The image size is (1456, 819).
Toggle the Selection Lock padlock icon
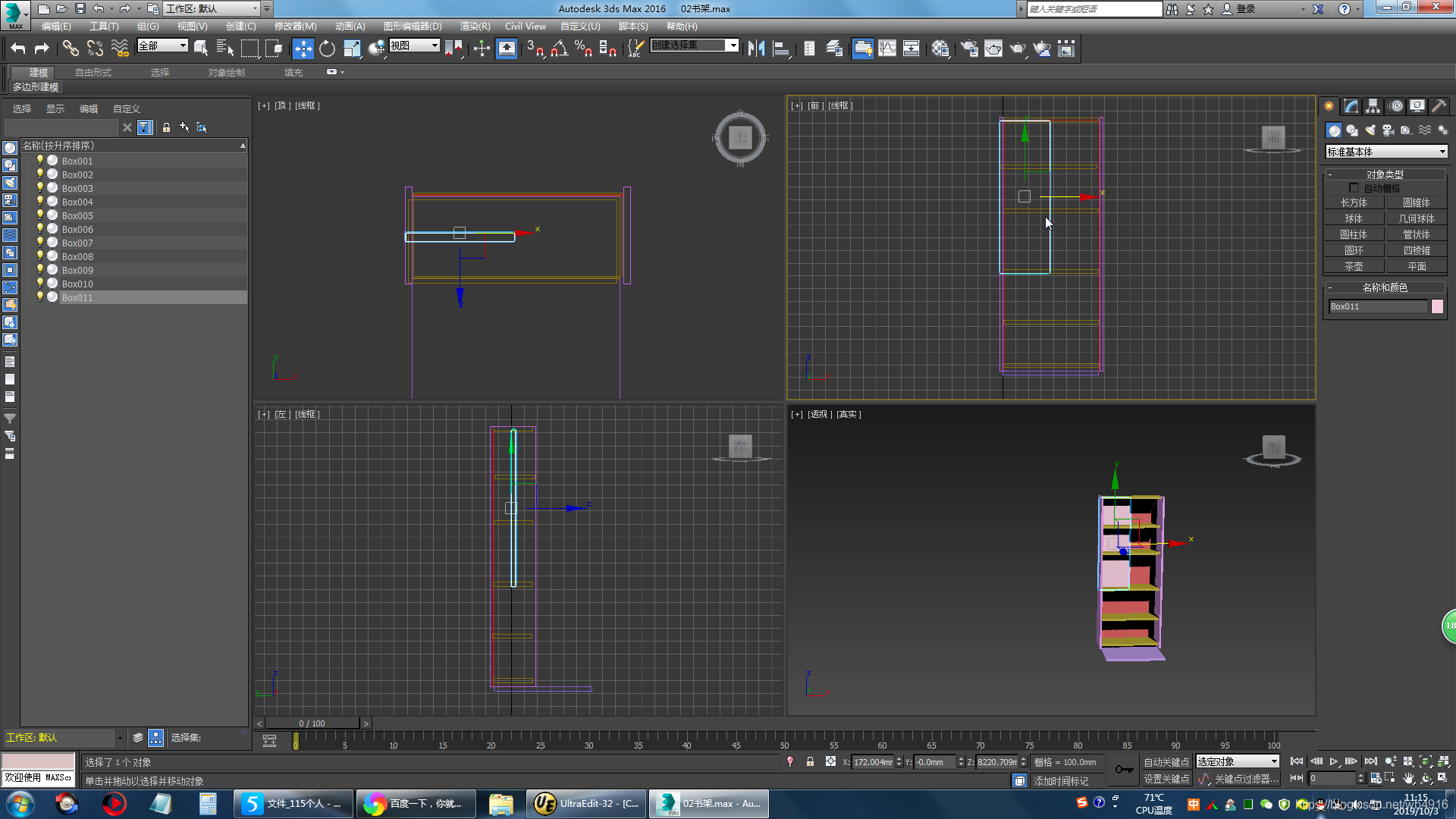tap(810, 762)
